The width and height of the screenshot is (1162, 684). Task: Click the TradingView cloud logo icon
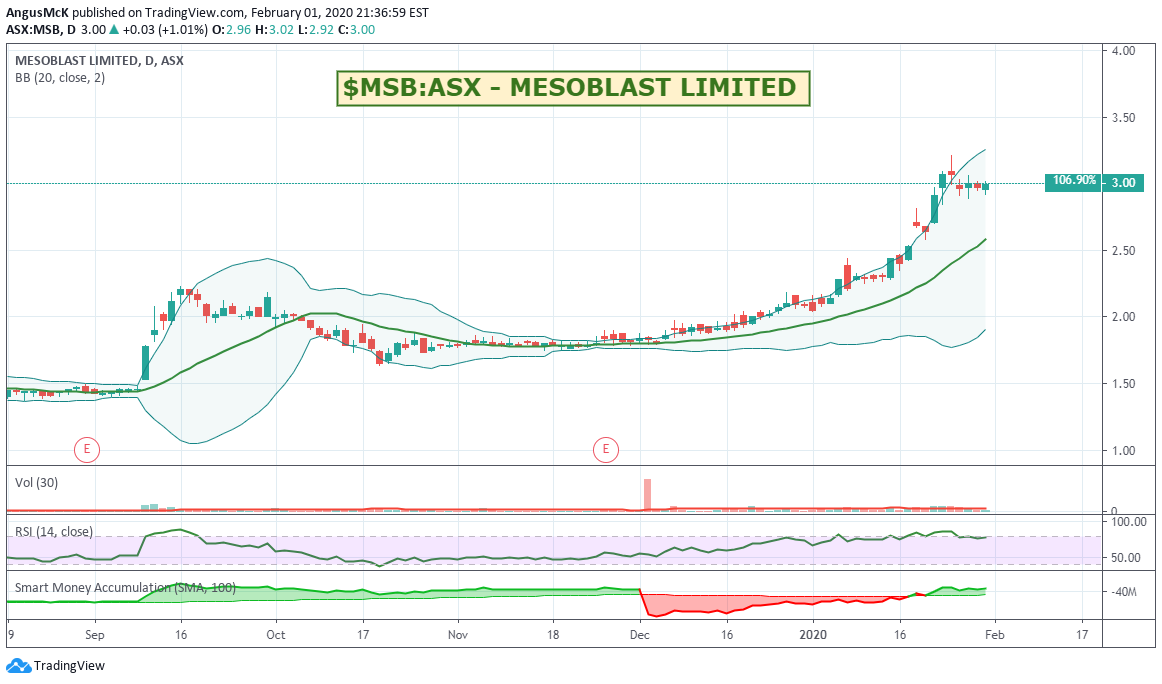click(19, 665)
